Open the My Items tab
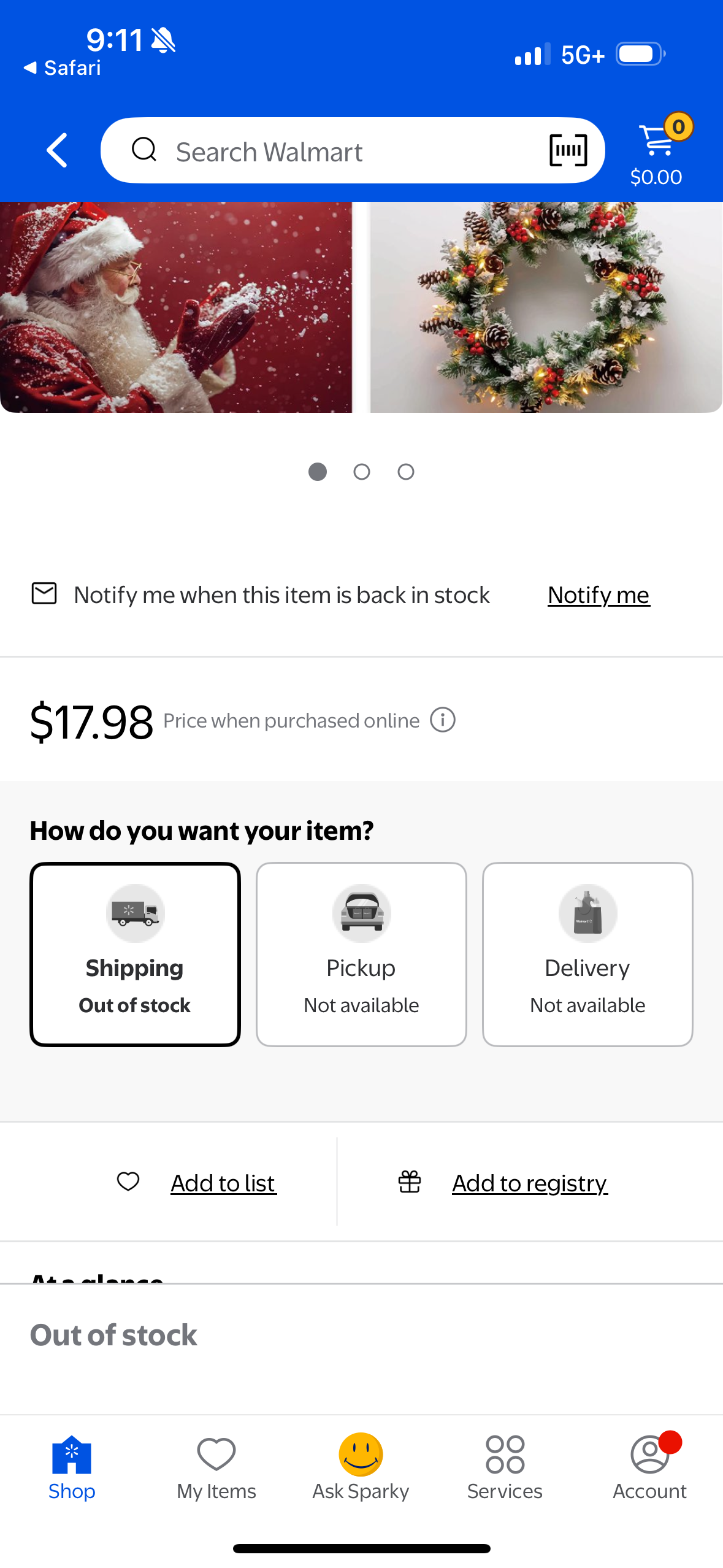The image size is (723, 1568). [216, 1467]
